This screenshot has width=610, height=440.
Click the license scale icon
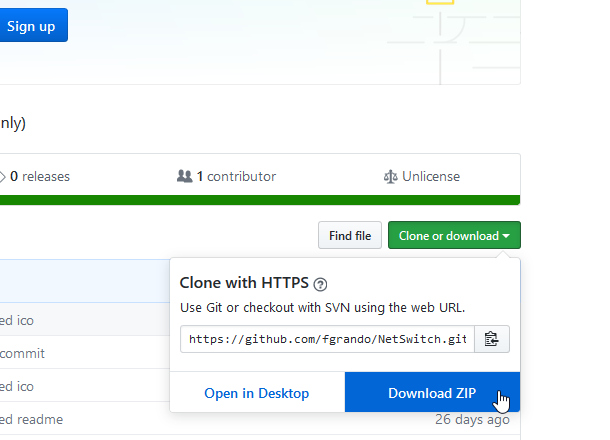(x=391, y=177)
